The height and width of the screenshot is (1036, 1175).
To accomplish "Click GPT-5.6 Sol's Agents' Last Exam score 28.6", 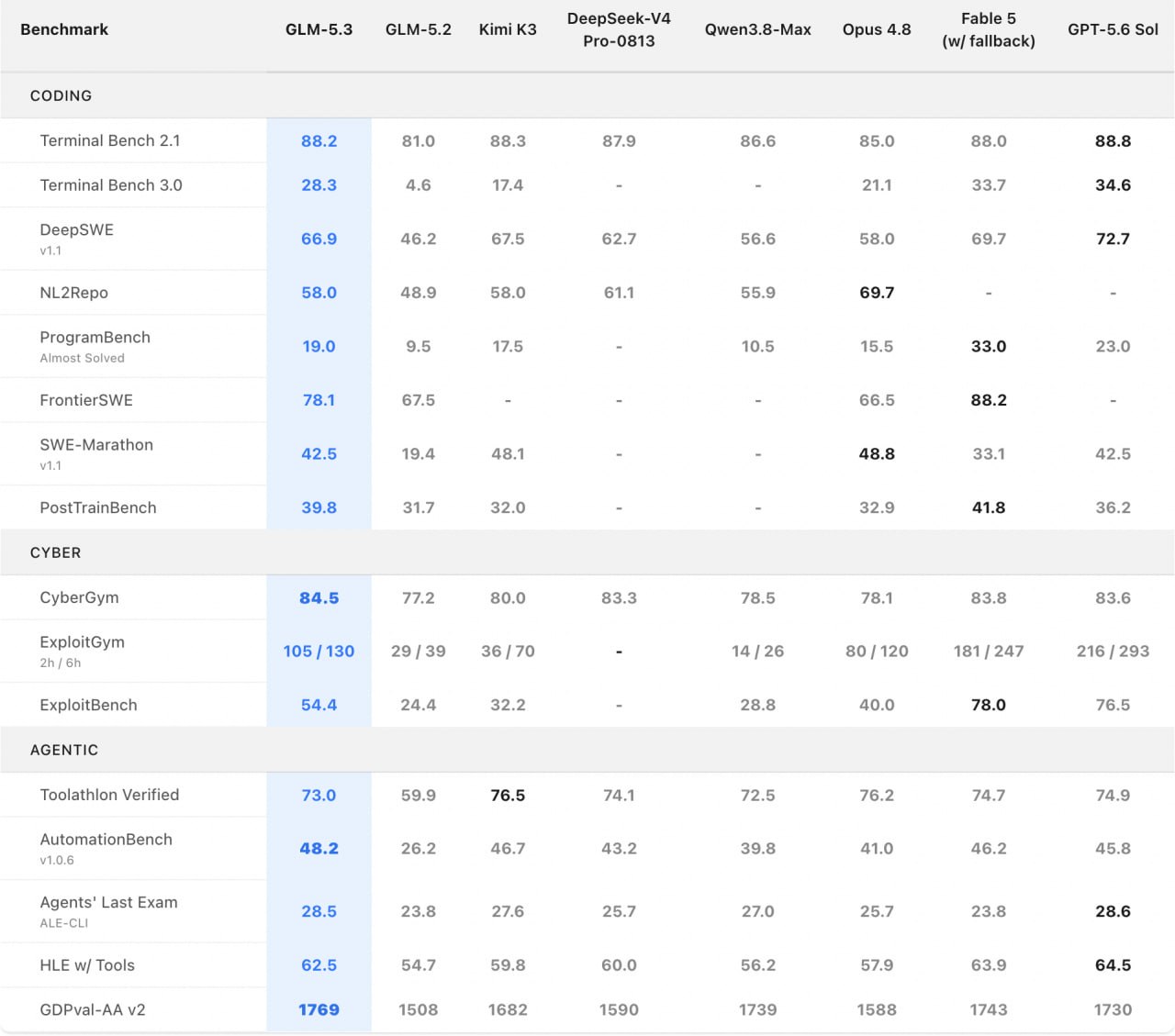I will pyautogui.click(x=1113, y=912).
